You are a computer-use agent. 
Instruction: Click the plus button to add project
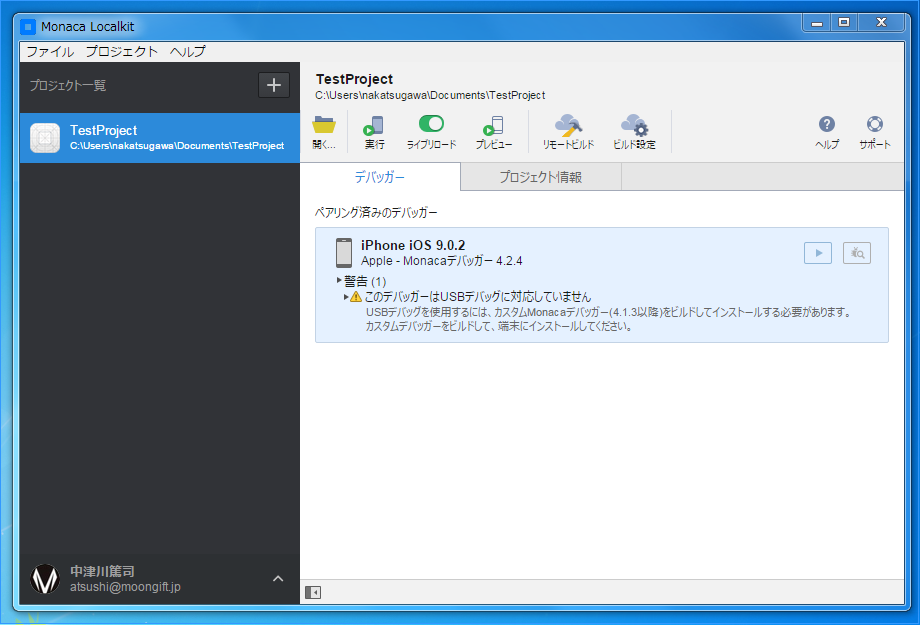[x=274, y=85]
